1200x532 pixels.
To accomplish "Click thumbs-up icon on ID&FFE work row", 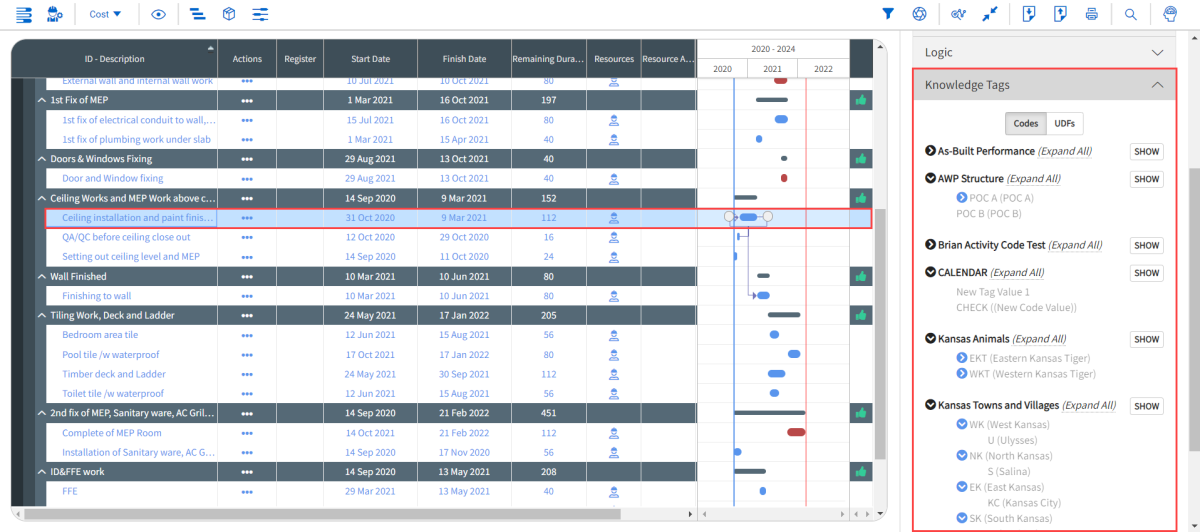I will [860, 472].
